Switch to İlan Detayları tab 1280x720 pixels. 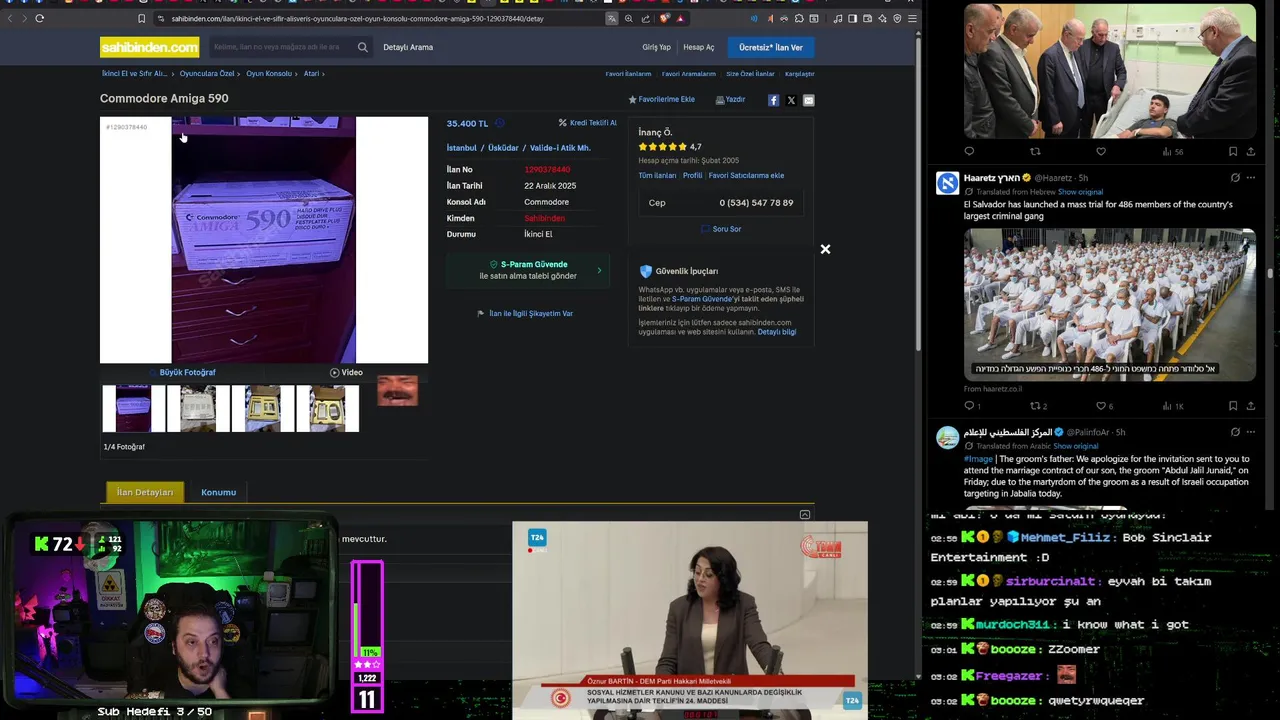(145, 492)
